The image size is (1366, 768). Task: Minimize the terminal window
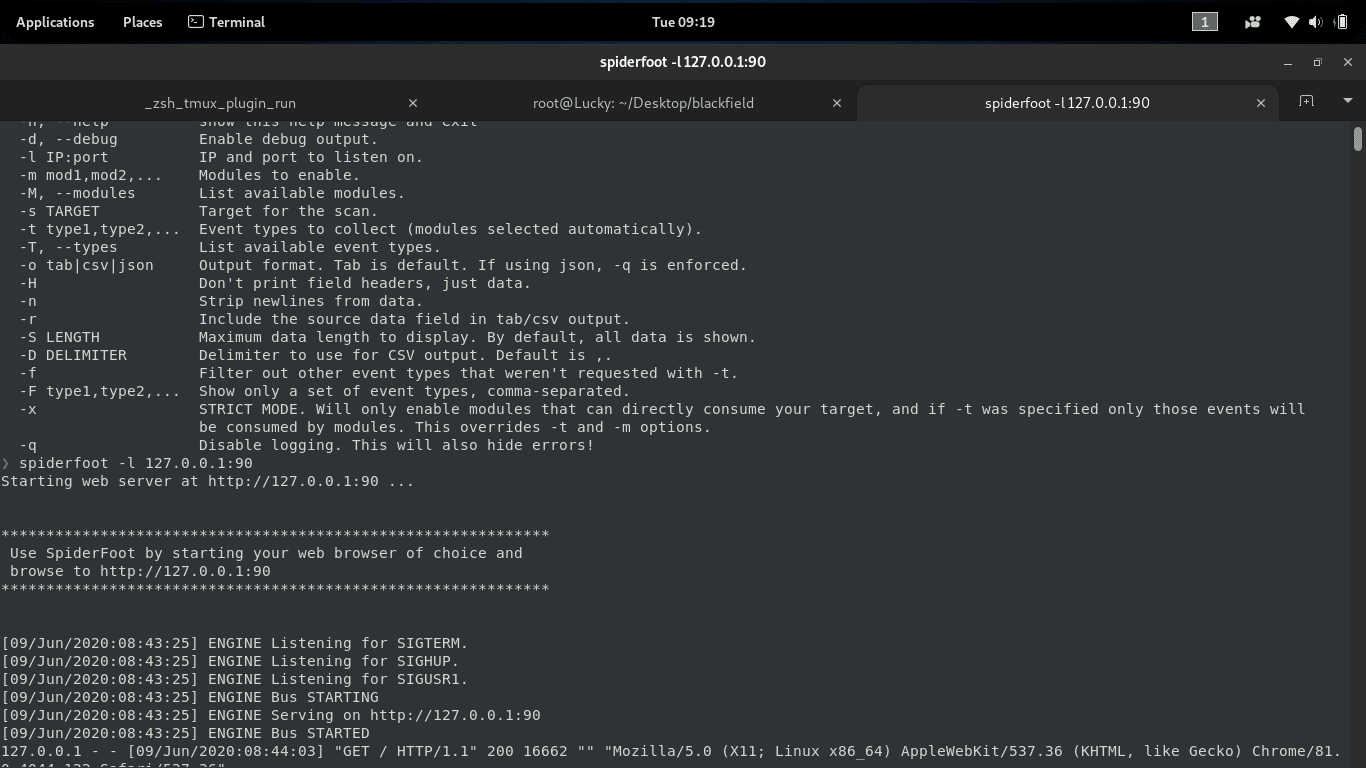click(x=1288, y=62)
